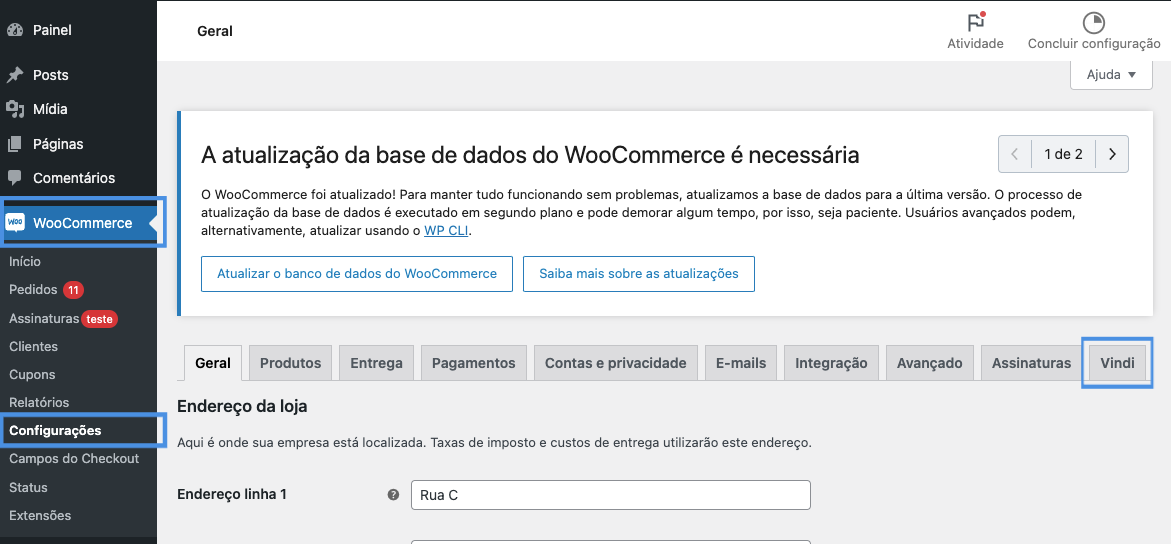Click the Endereço linha 1 input field
Screen dimensions: 1171x544
[x=610, y=495]
